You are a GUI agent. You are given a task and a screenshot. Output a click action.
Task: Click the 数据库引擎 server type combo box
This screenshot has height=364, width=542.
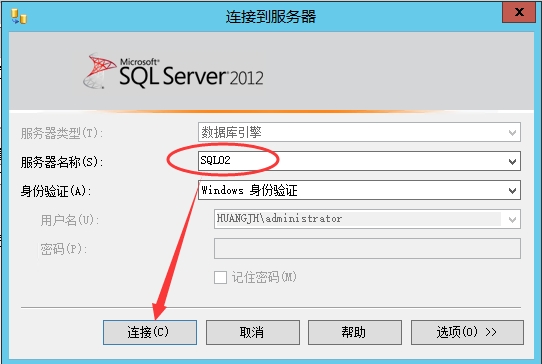coord(359,132)
